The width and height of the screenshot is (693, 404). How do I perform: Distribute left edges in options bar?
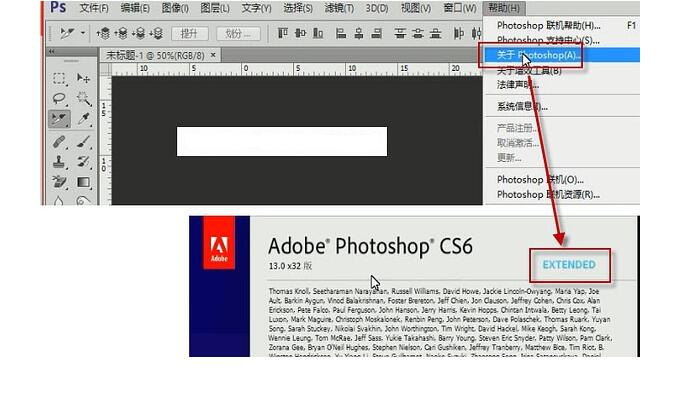coord(459,33)
